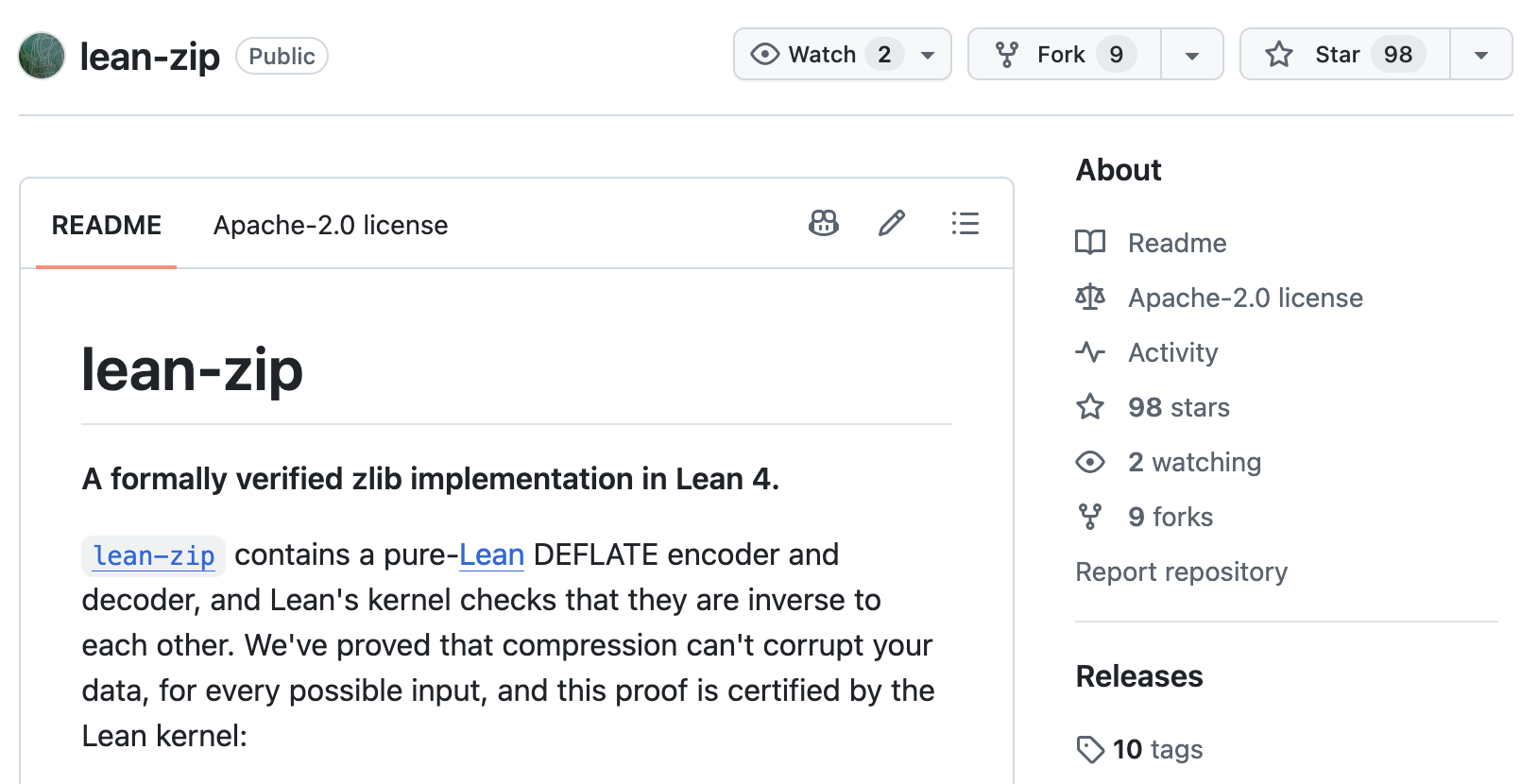1538x784 pixels.
Task: Click the lean-zip README heading
Action: point(192,369)
